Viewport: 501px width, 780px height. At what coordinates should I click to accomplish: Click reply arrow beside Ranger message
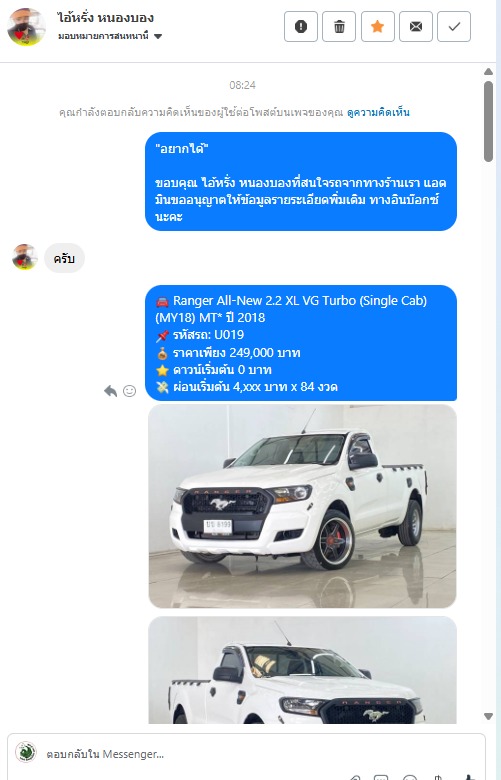click(x=110, y=391)
